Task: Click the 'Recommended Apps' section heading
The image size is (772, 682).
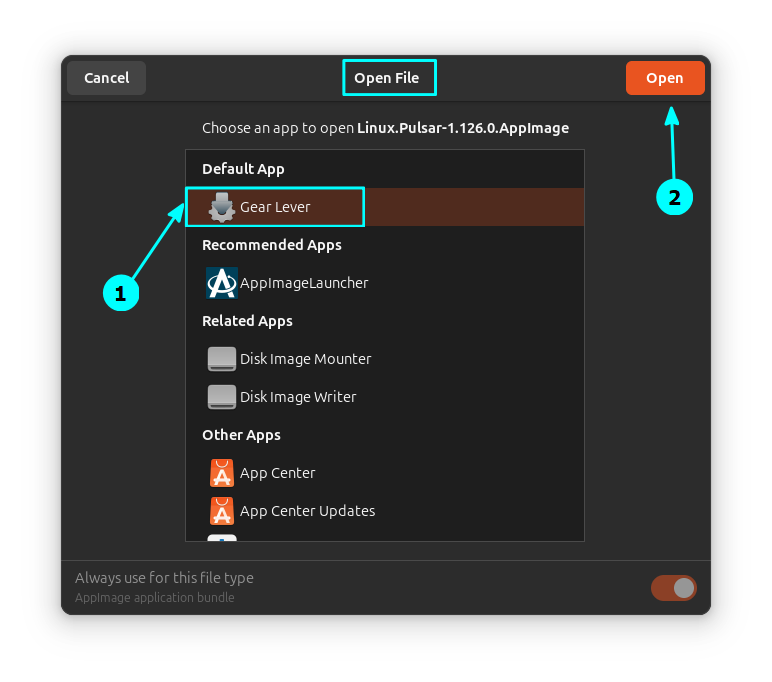Action: point(271,245)
